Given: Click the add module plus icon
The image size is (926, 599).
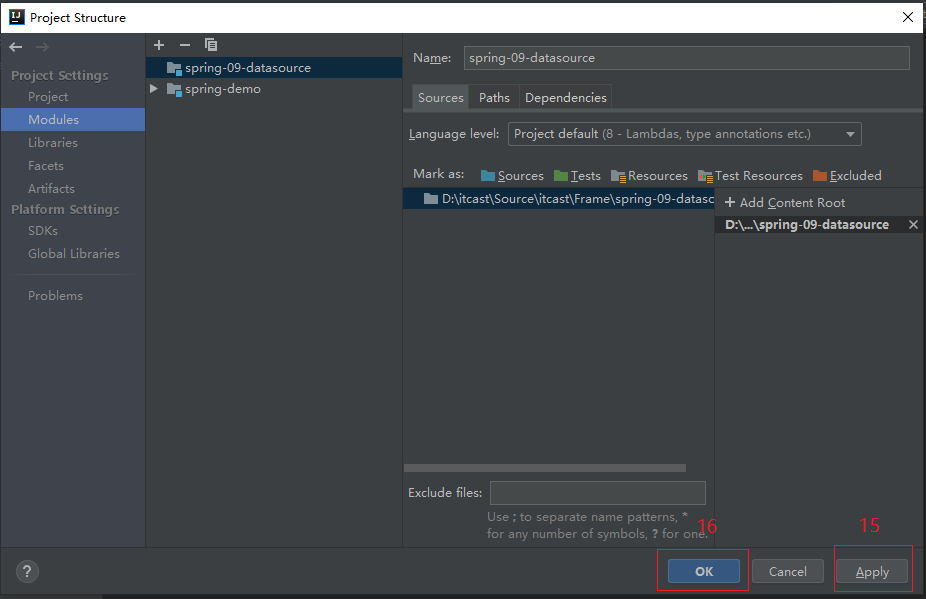Looking at the screenshot, I should [x=158, y=45].
